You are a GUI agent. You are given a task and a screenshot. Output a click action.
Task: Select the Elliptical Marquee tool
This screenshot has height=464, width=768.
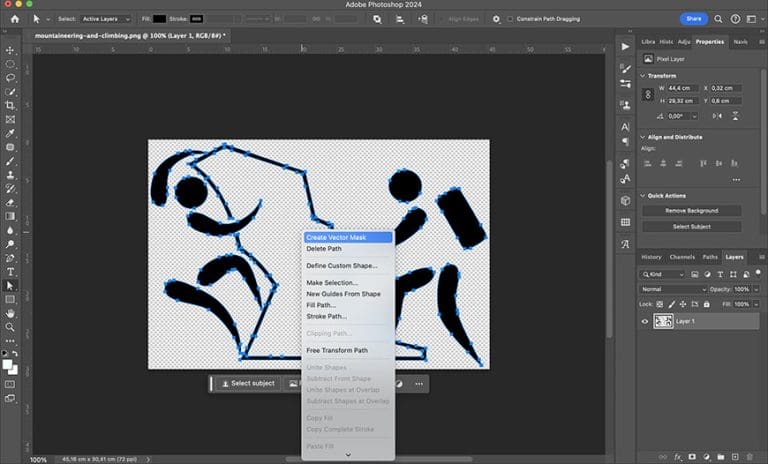pos(10,64)
